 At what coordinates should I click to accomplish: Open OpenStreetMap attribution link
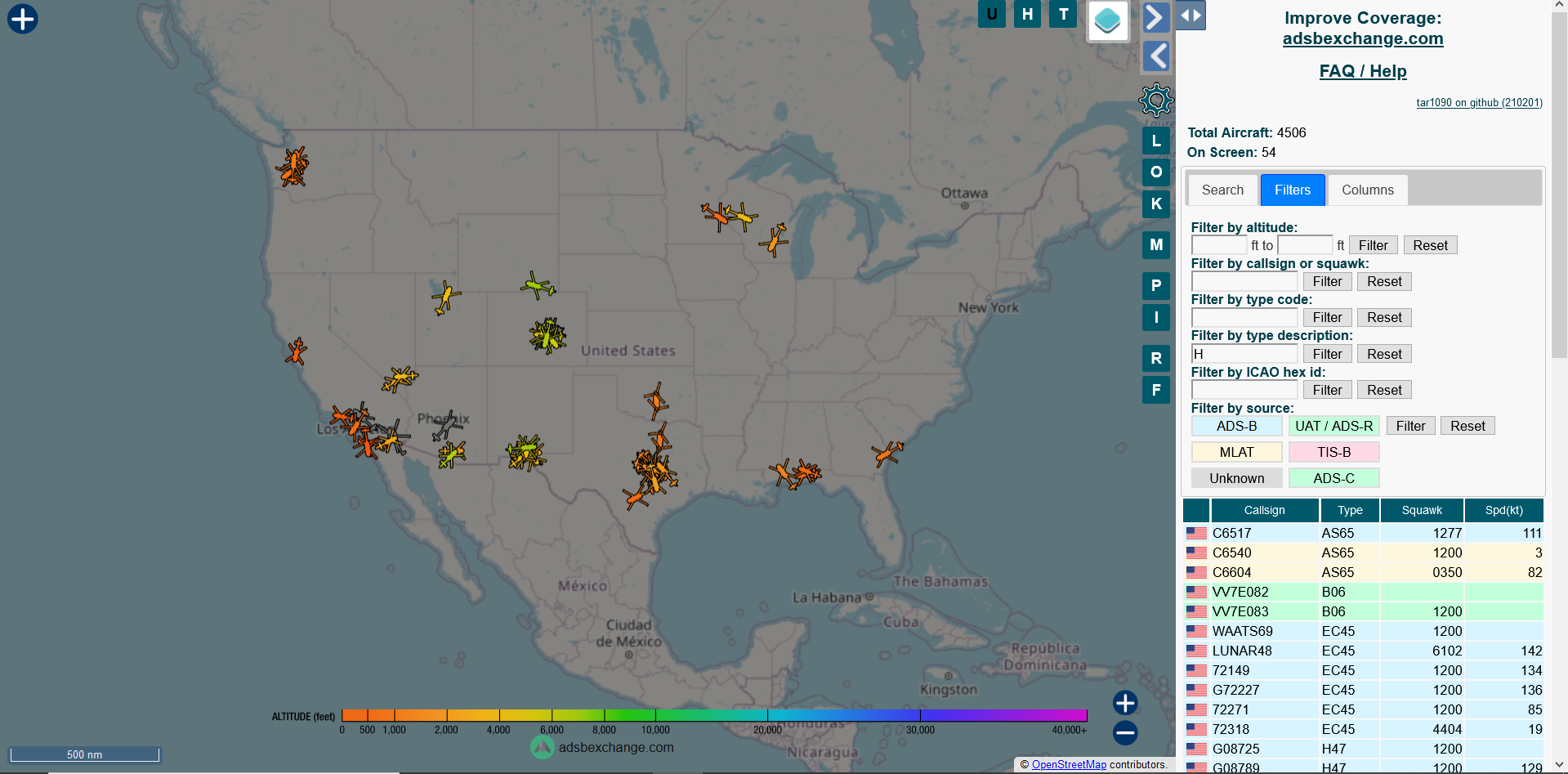coord(1069,765)
